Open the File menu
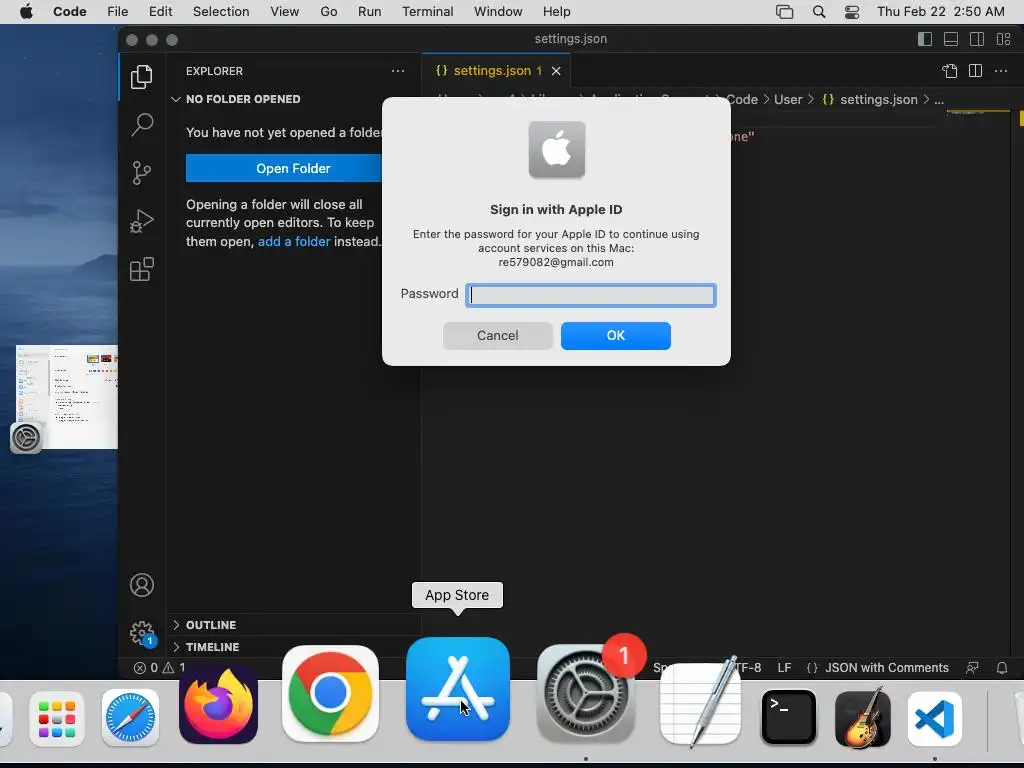Image resolution: width=1024 pixels, height=768 pixels. 118,12
